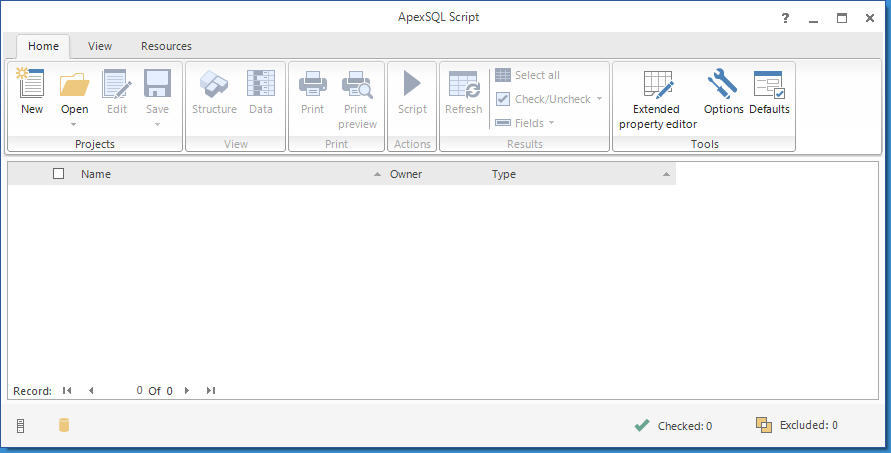This screenshot has width=891, height=453.
Task: Toggle the header checkbox beside Name
Action: 59,173
